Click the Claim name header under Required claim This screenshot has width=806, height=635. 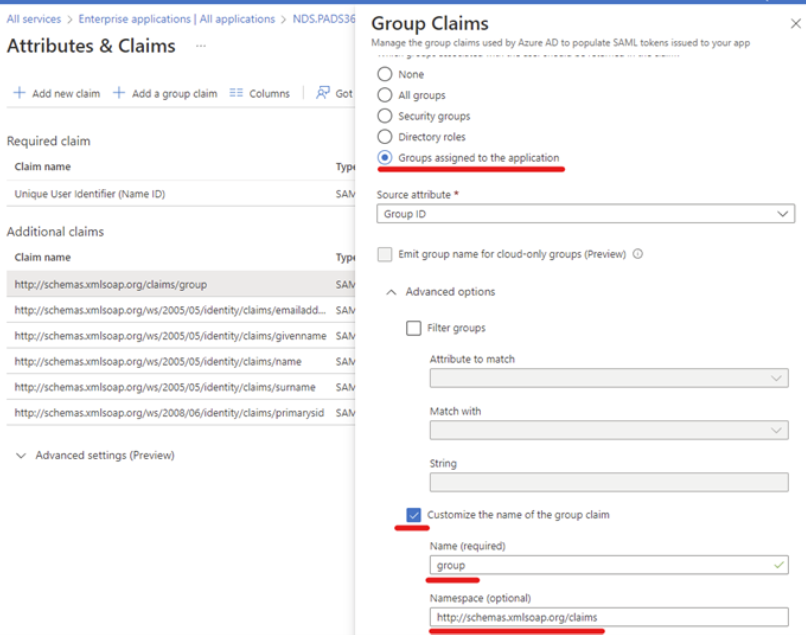pos(43,167)
